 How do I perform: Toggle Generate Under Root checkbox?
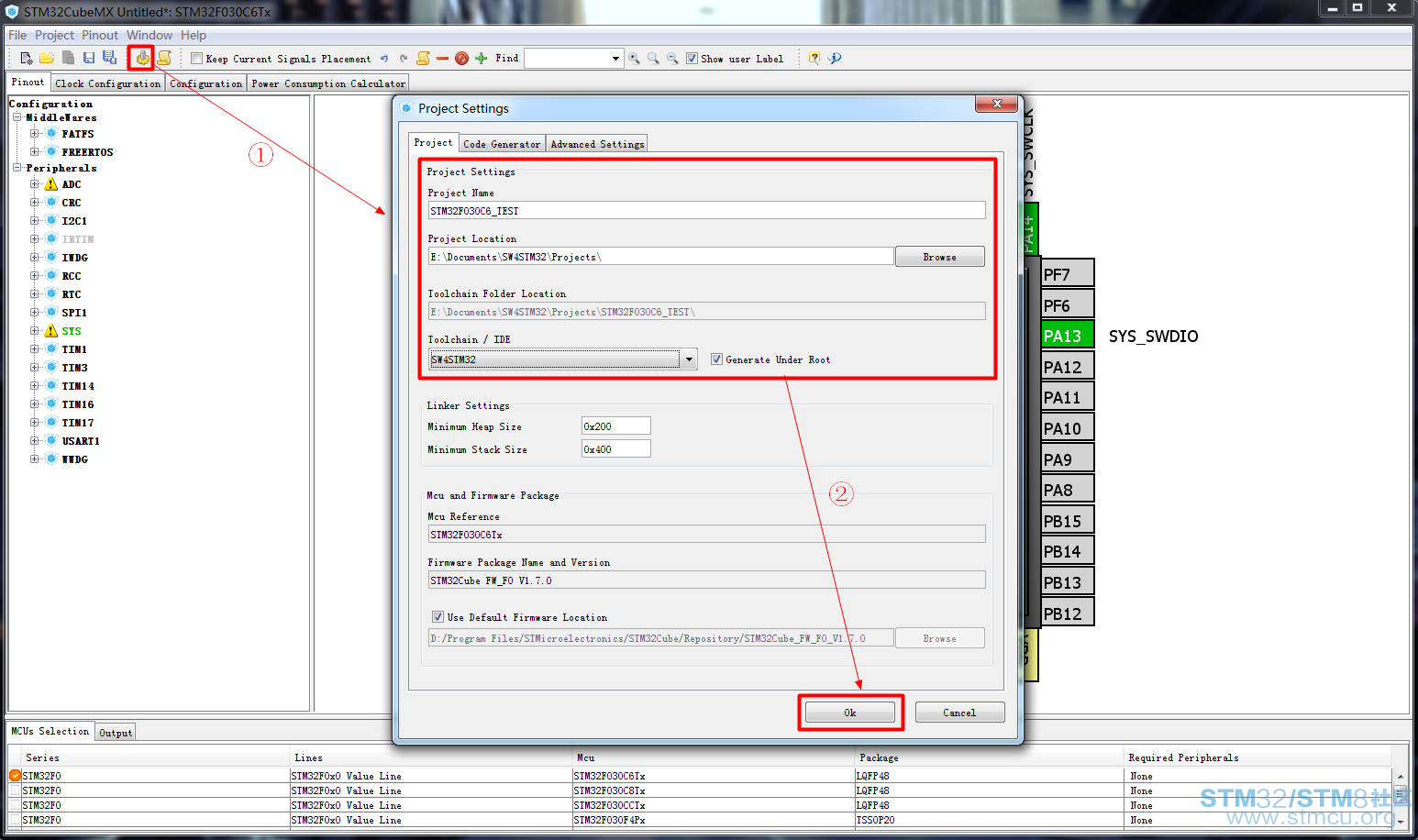[716, 359]
